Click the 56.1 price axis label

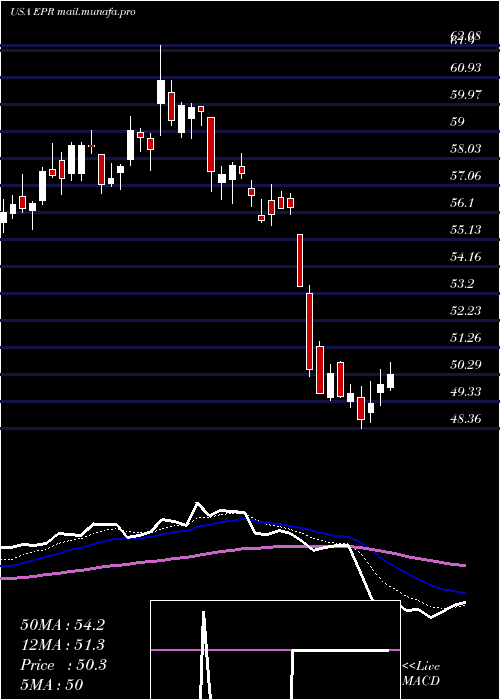[461, 203]
